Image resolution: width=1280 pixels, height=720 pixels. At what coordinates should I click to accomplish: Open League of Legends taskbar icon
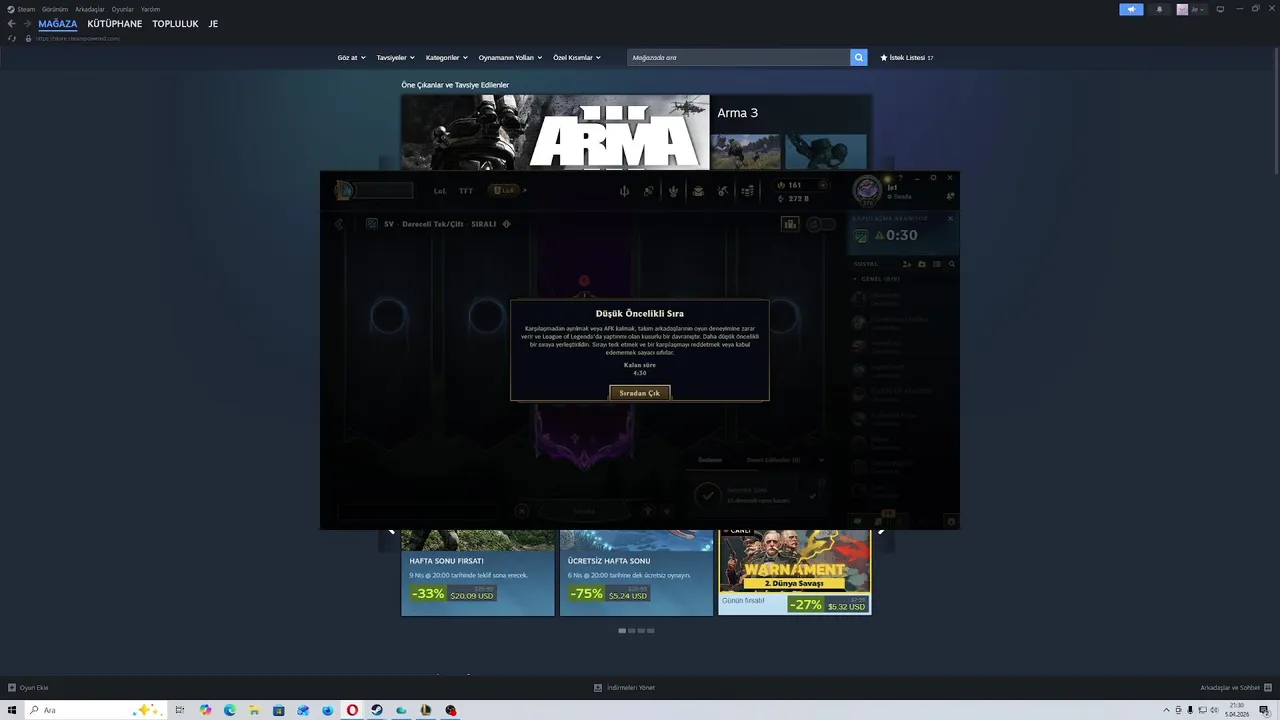[426, 710]
